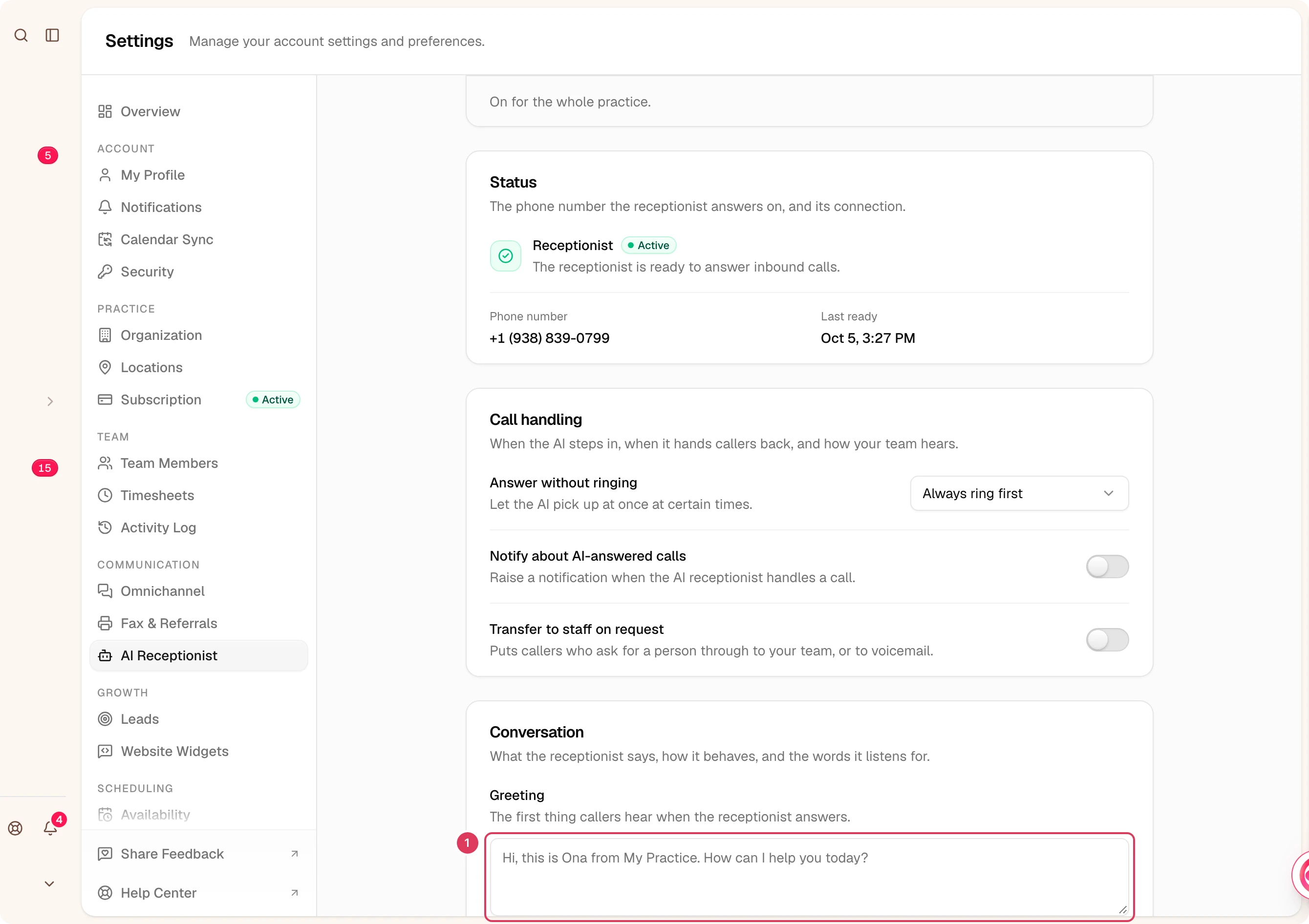
Task: Click the Overview grid icon
Action: click(x=105, y=112)
